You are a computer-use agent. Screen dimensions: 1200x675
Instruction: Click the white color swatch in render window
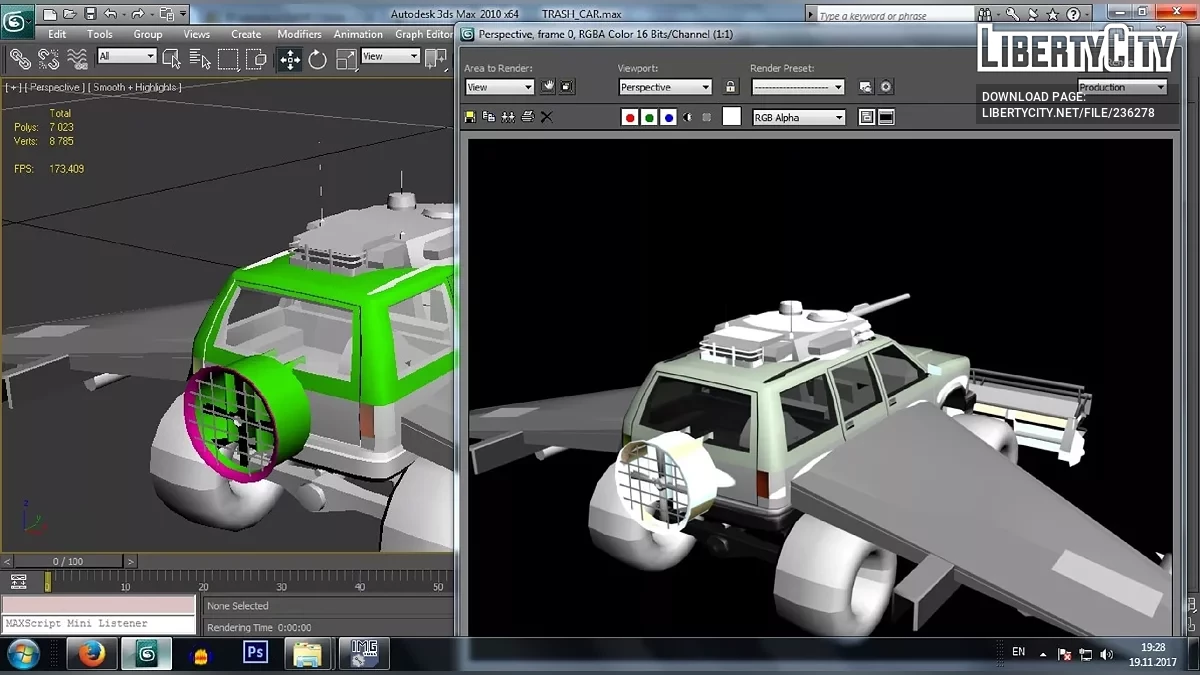(732, 117)
